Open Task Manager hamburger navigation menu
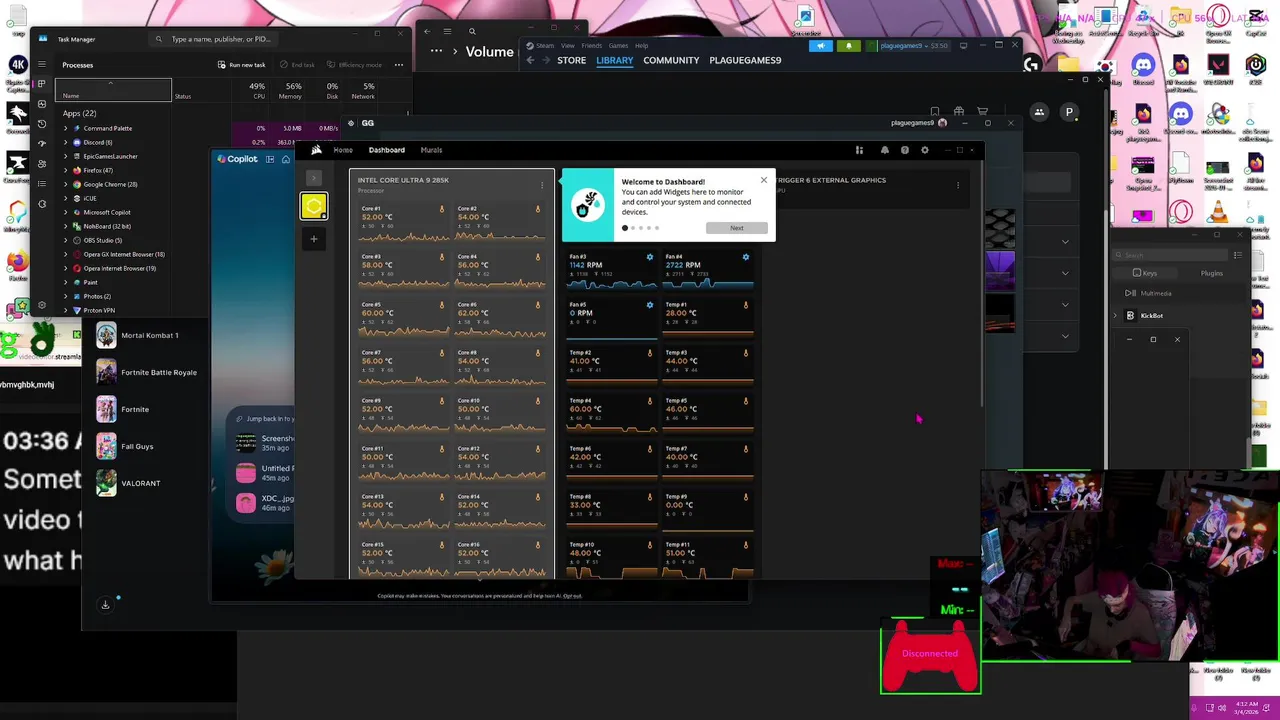The height and width of the screenshot is (720, 1280). (42, 64)
